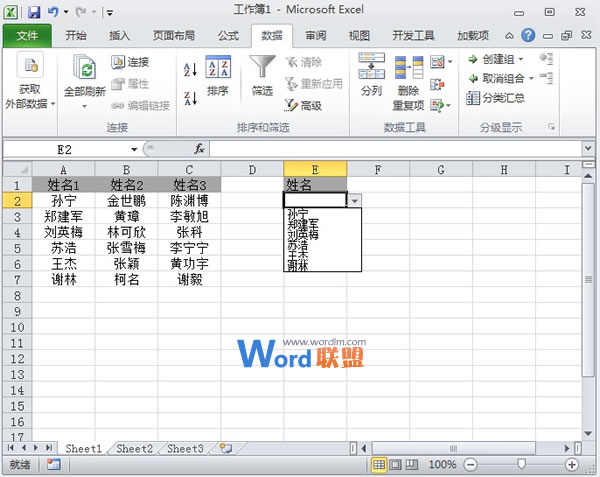Choose 刘英梅 from the validation list
Viewport: 600px width, 477px height.
pyautogui.click(x=302, y=235)
